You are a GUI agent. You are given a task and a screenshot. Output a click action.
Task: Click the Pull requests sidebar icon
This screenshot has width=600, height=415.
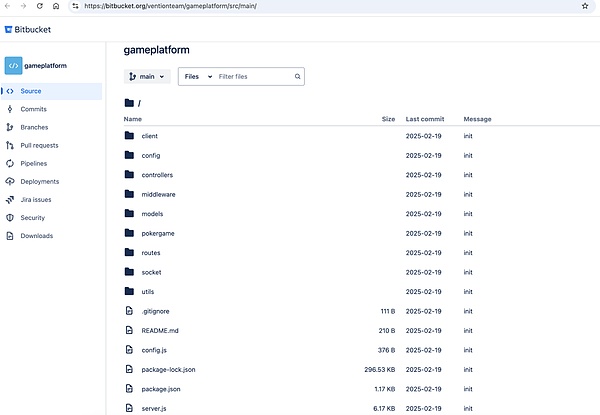(x=11, y=145)
